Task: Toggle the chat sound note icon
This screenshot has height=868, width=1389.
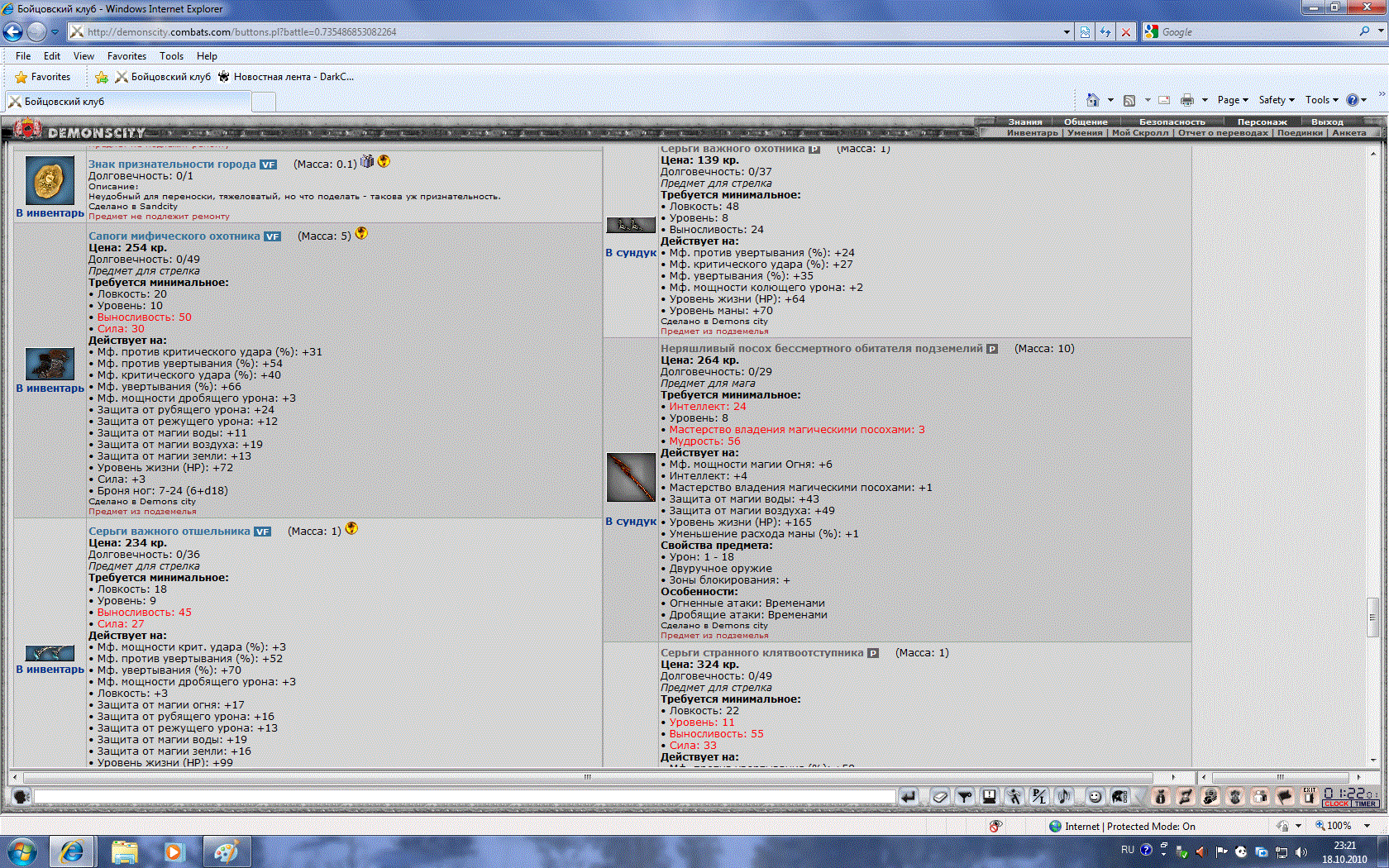Action: pos(1064,796)
